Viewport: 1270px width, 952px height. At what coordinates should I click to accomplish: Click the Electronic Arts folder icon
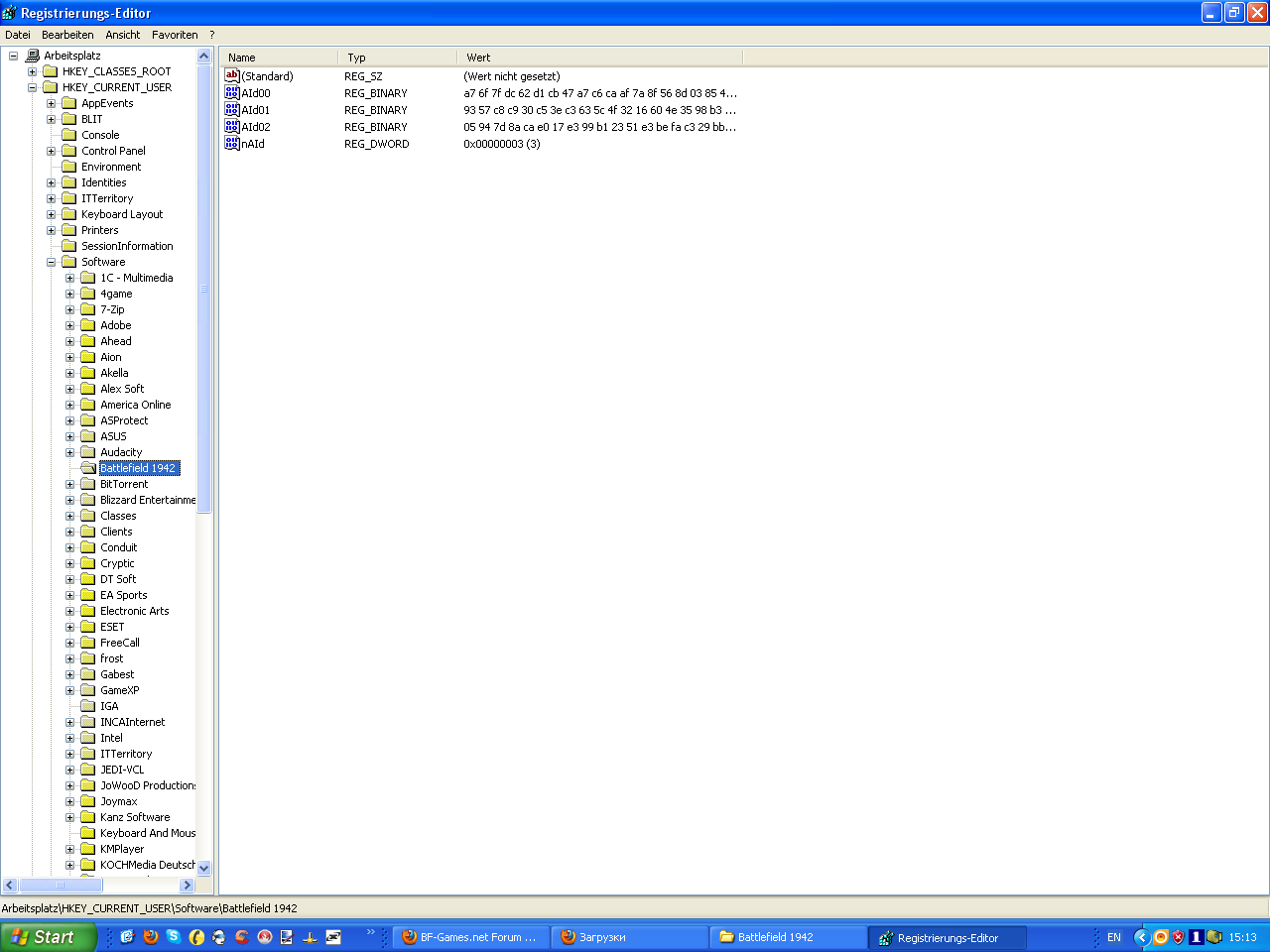coord(88,611)
